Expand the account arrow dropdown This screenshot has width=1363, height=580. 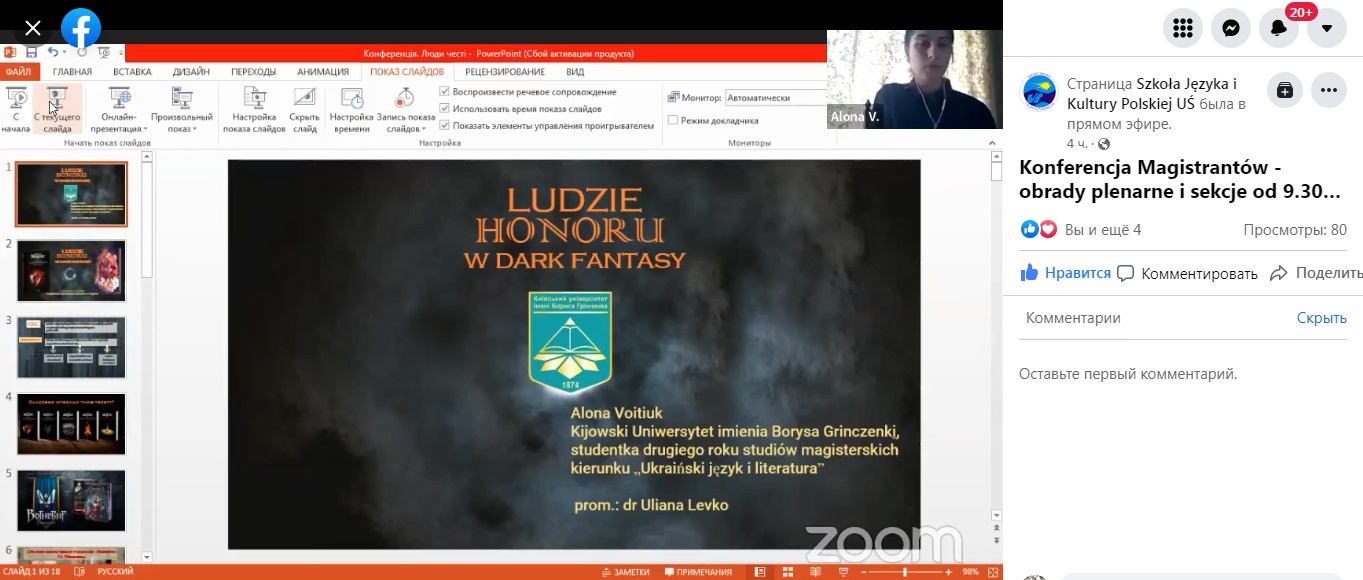pyautogui.click(x=1327, y=28)
